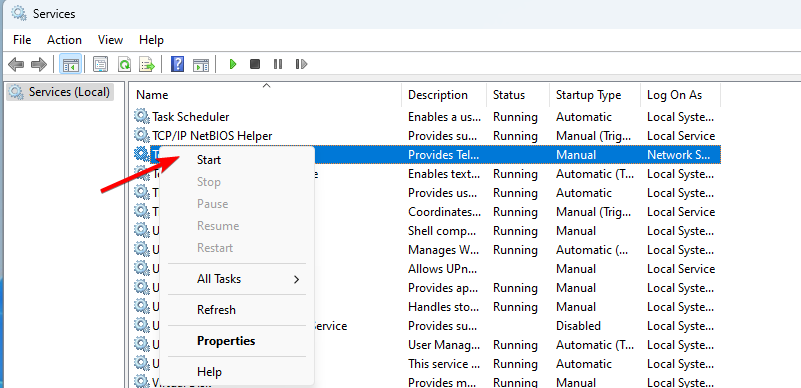Screen dimensions: 801x388
Task: Click the 'This service ...' description cell
Action: (444, 363)
